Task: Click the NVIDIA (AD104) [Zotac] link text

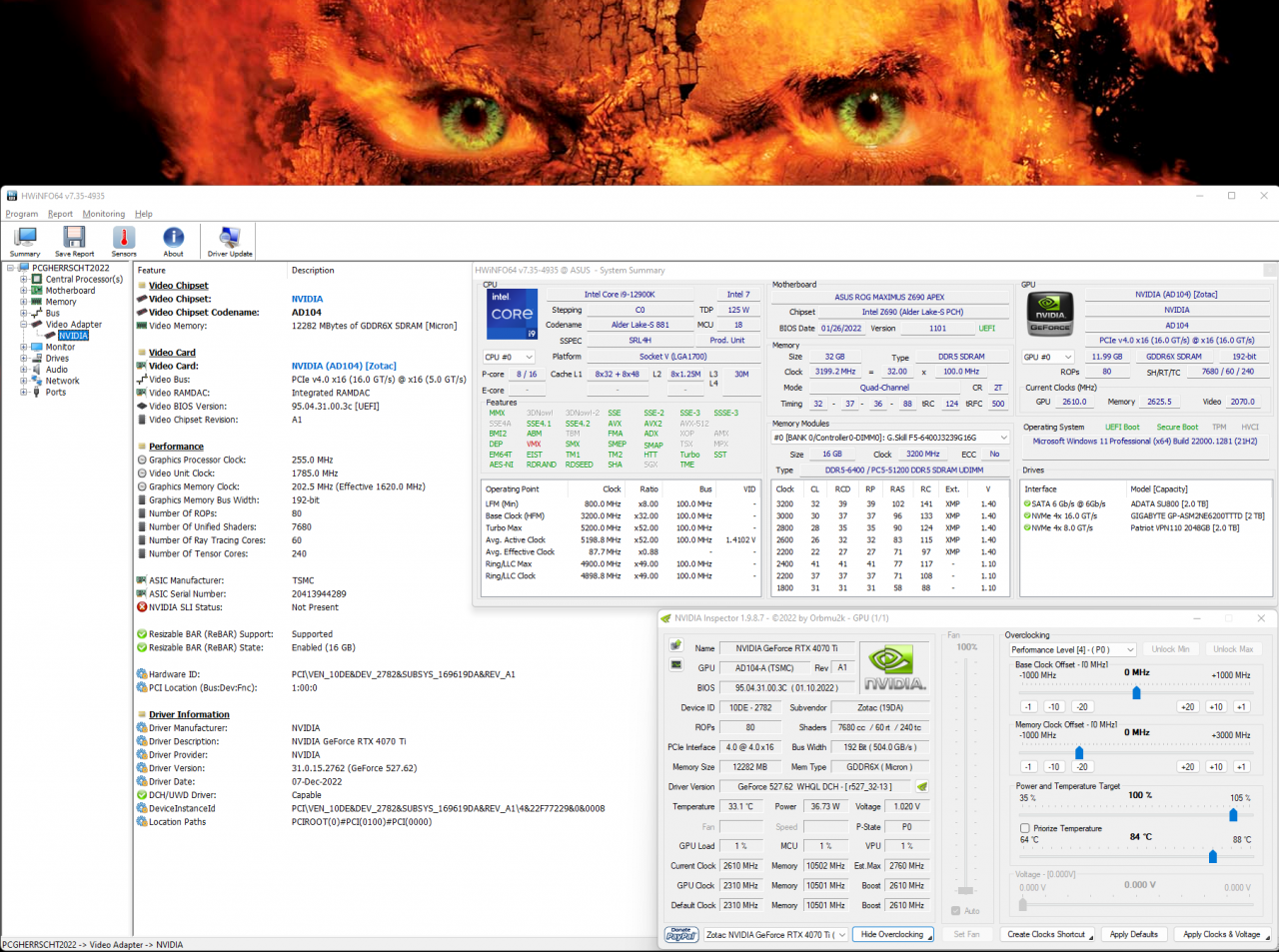Action: point(344,367)
